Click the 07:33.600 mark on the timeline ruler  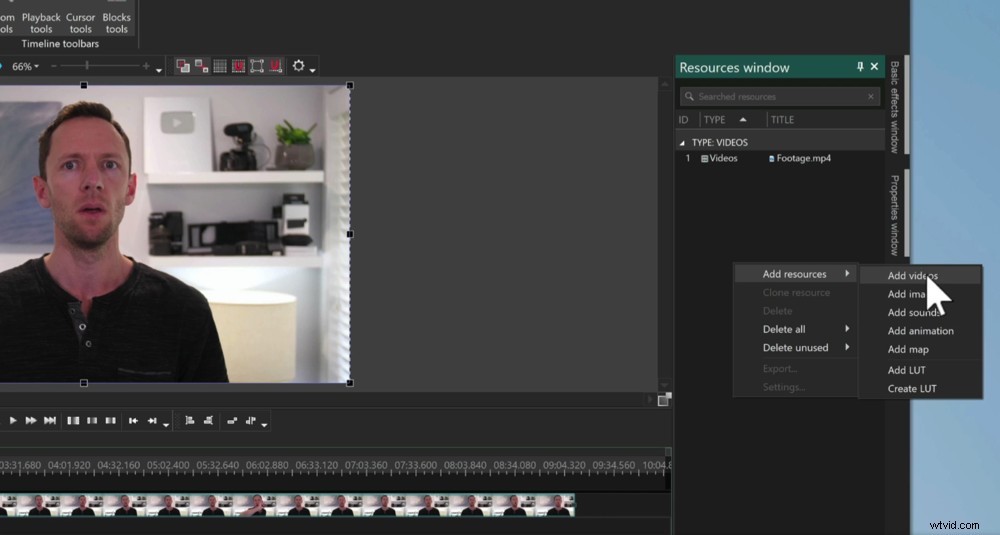[416, 465]
